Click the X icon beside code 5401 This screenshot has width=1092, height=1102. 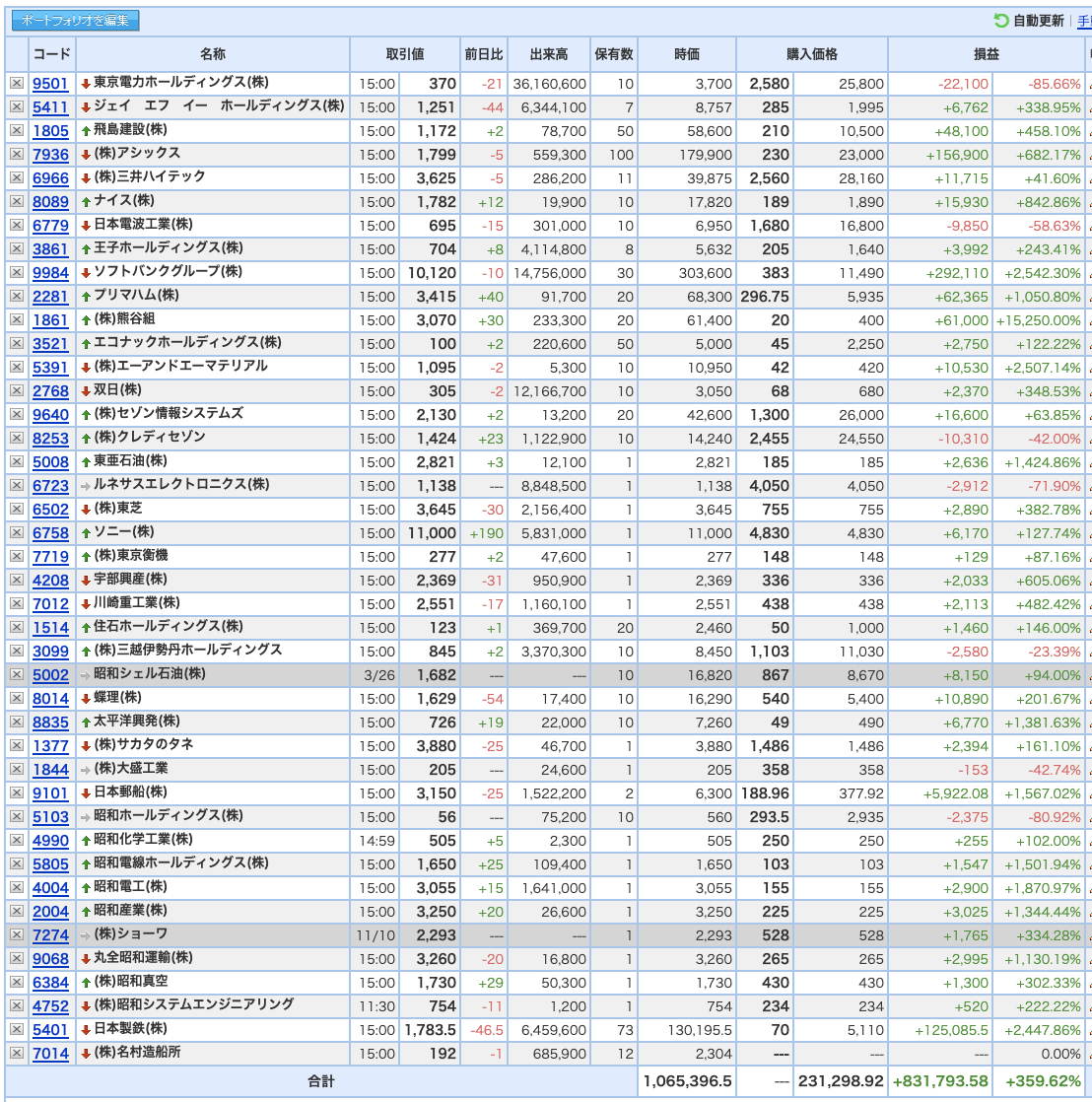[x=17, y=1030]
